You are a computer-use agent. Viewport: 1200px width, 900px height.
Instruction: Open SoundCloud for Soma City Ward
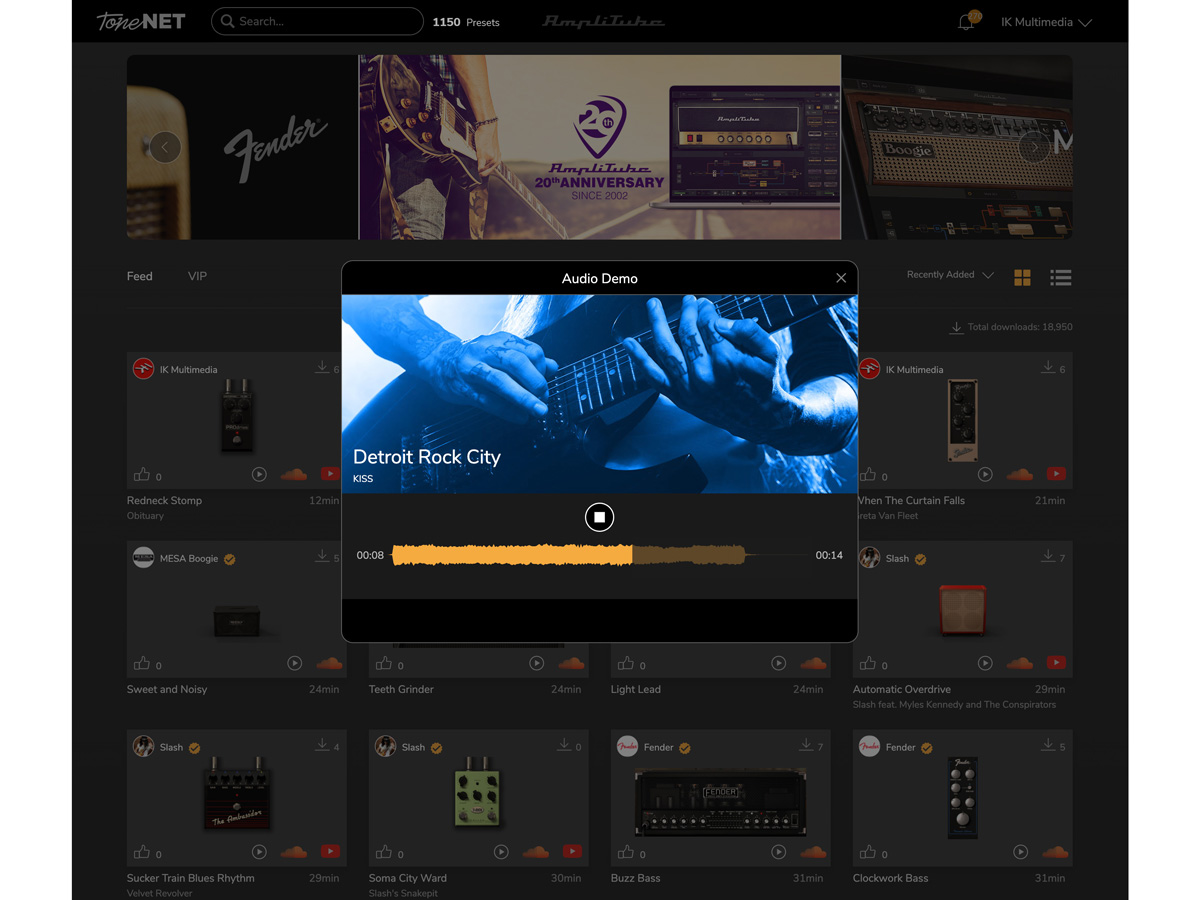pos(536,852)
